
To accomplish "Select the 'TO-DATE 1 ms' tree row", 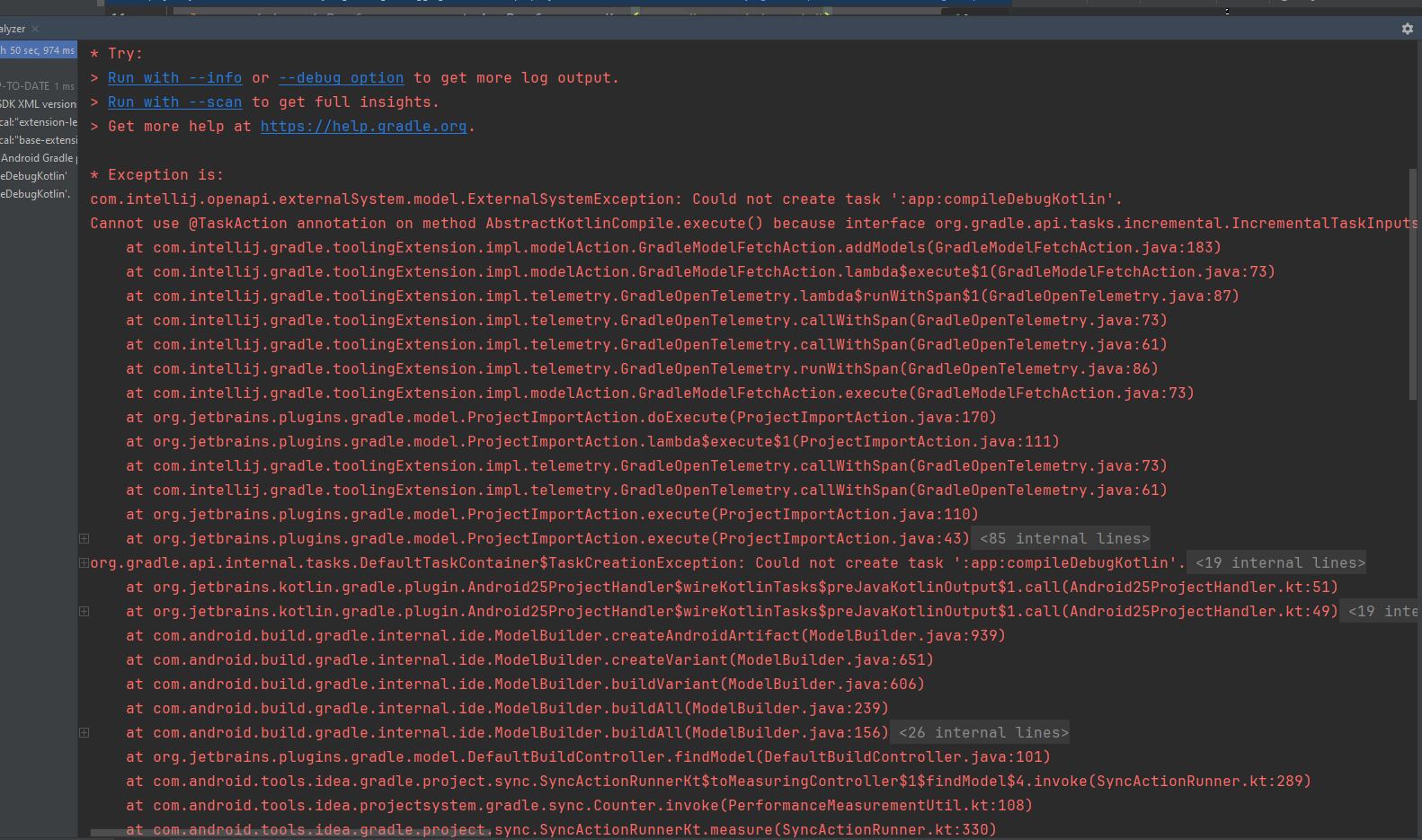I will [39, 86].
